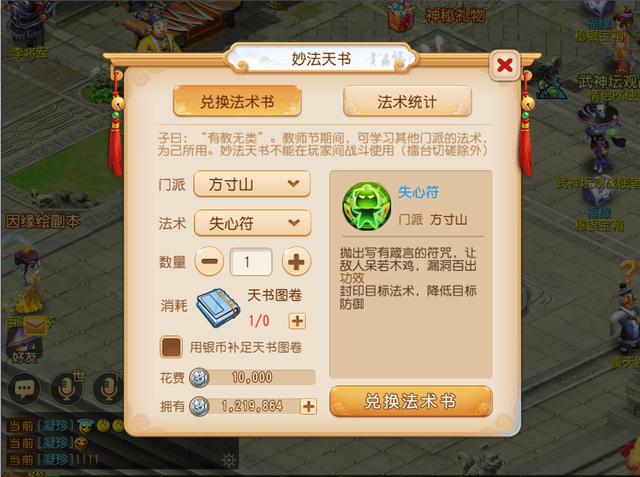Click the blue 天书图卷 book icon

tap(218, 308)
